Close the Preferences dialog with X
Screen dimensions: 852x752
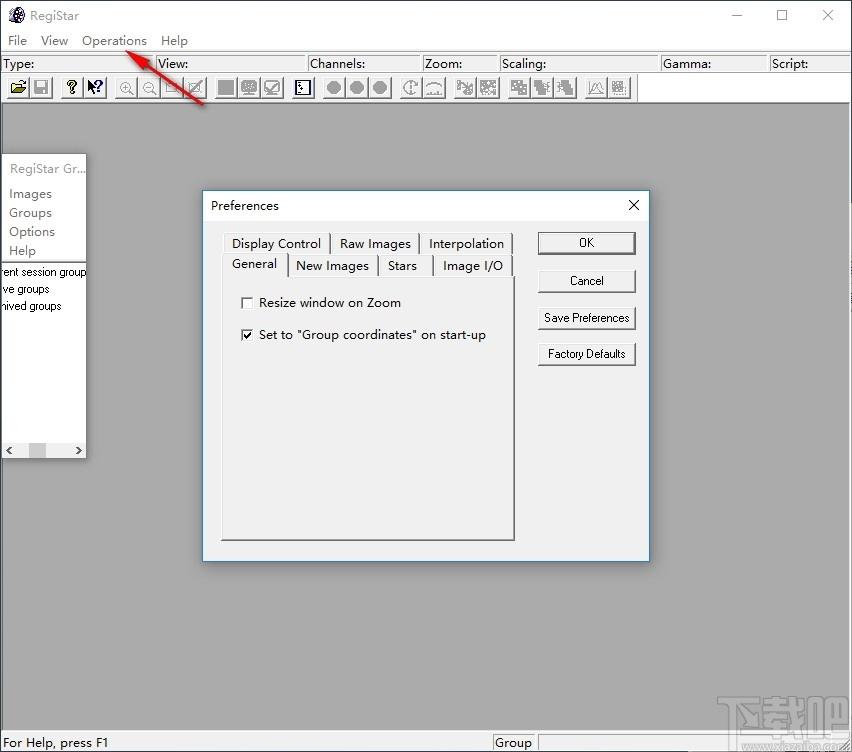(x=634, y=205)
